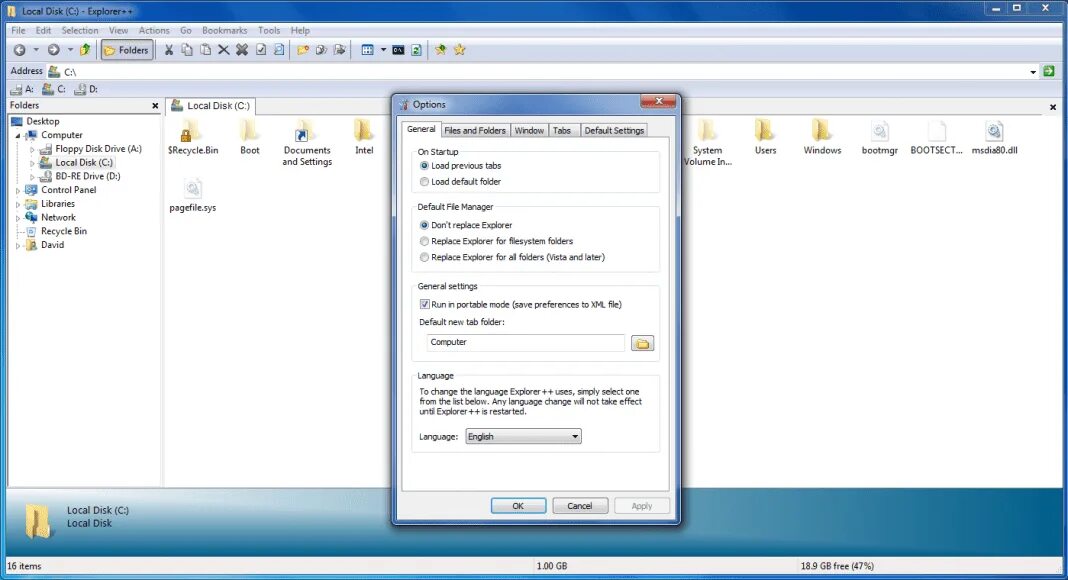
Task: Click the Copy icon in the toolbar
Action: click(187, 50)
